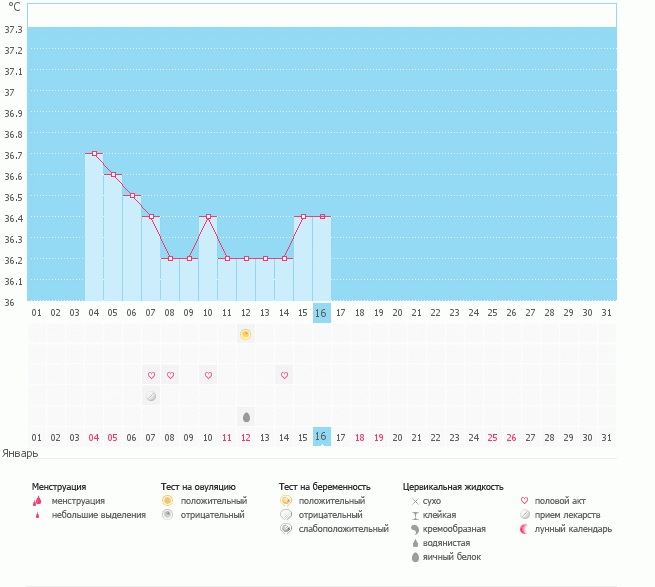
Task: Click the Тест на овуляцию legend heading
Action: pos(198,486)
